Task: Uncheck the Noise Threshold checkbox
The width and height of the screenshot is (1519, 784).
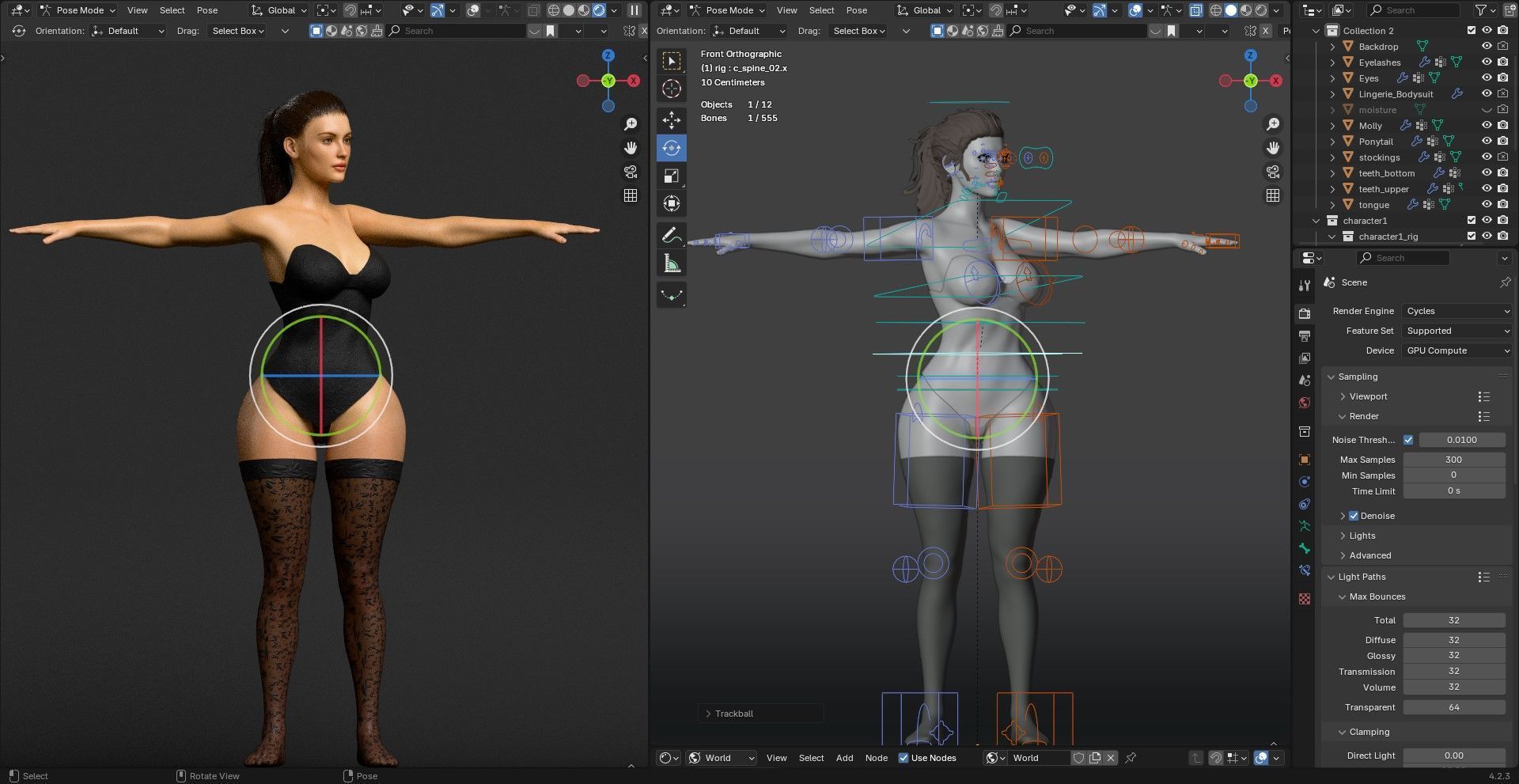Action: pyautogui.click(x=1408, y=440)
